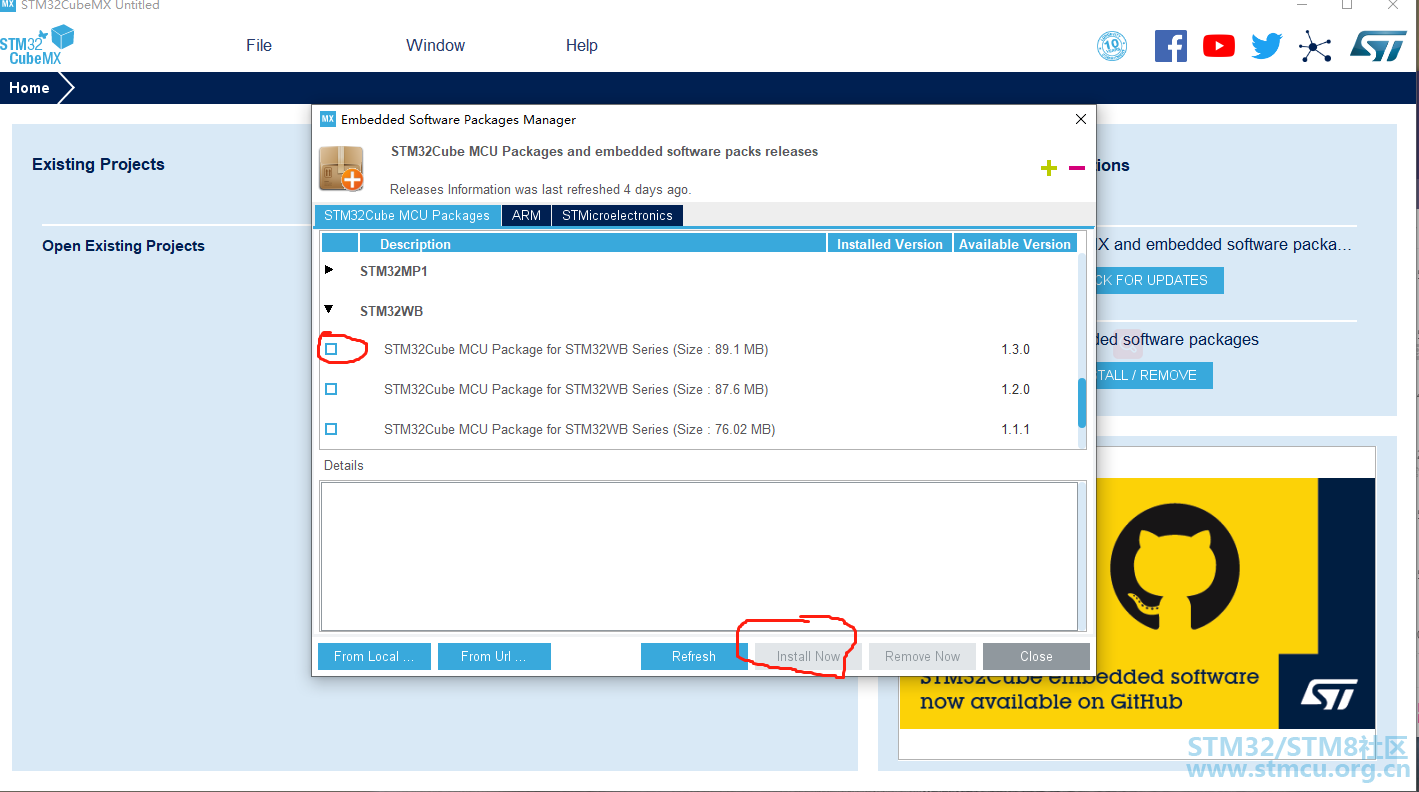1419x792 pixels.
Task: Select the STM32WB 87.6 MB package row text
Action: 576,389
